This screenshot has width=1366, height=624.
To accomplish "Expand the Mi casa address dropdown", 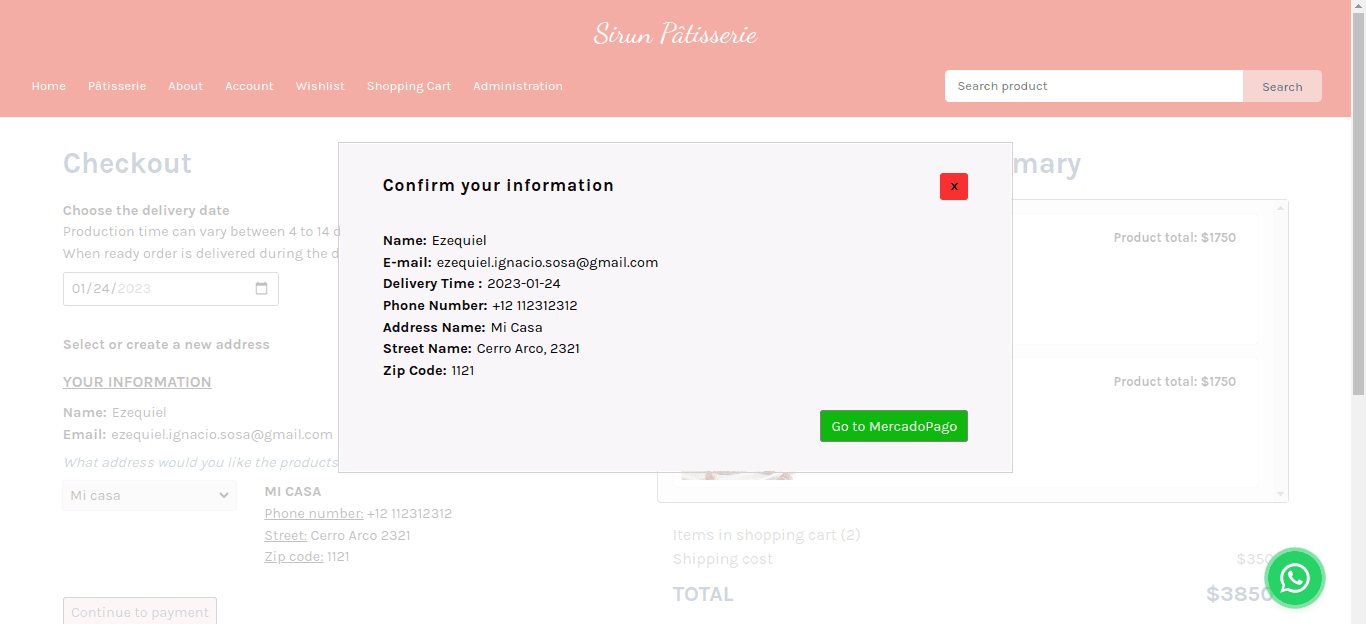I will [x=149, y=495].
